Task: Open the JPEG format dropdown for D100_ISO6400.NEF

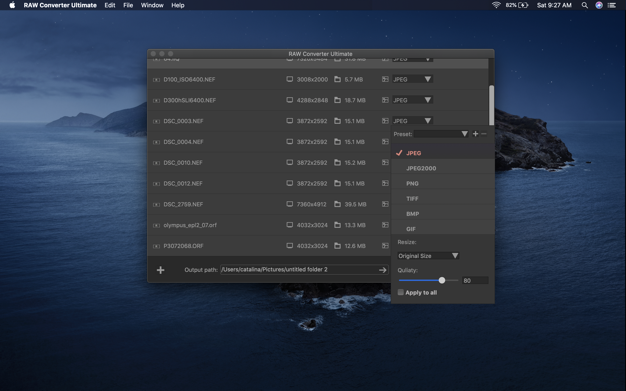Action: coord(412,79)
